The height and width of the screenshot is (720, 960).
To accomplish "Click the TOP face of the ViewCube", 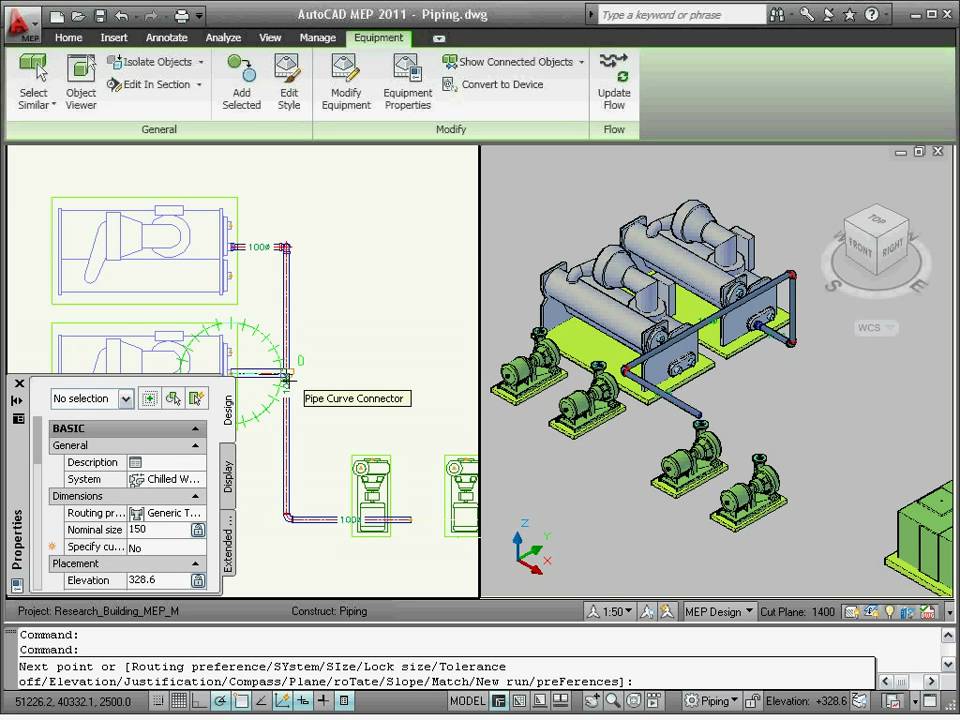I will (x=877, y=219).
